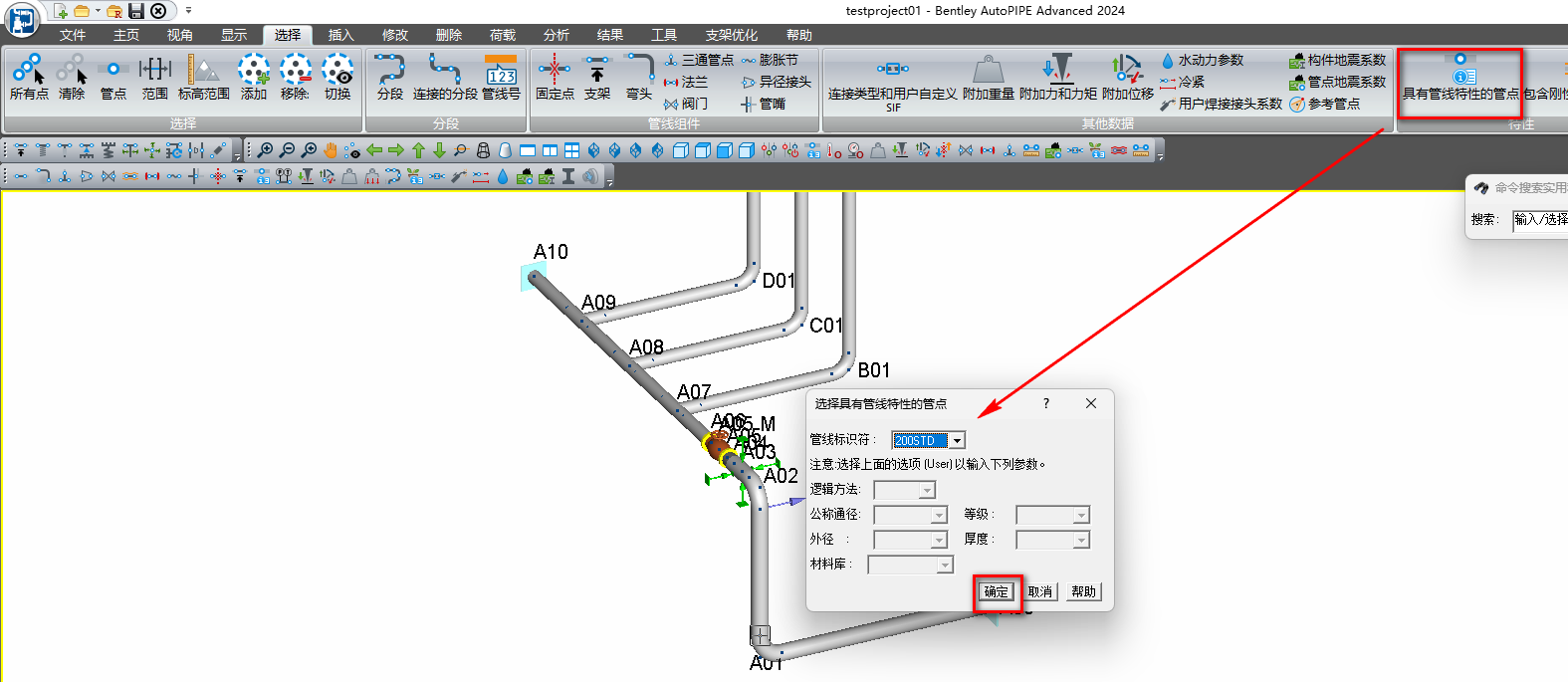
Task: Open the 厚度 dropdown
Action: coord(1052,540)
